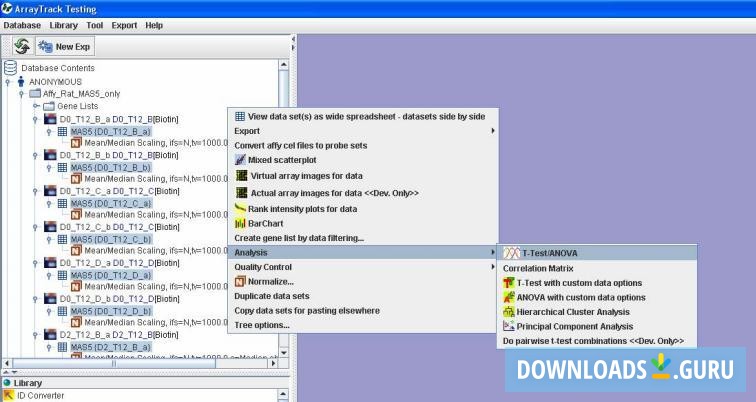Image resolution: width=756 pixels, height=402 pixels.
Task: Choose Correlation Matrix
Action: [x=597, y=268]
